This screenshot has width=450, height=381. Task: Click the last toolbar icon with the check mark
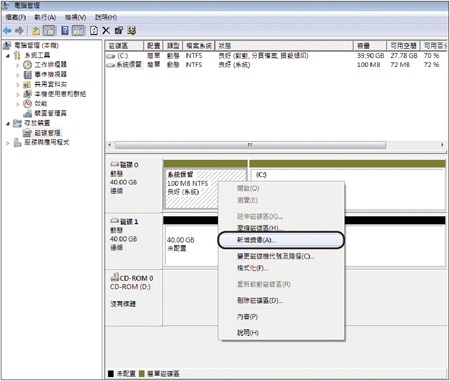point(132,31)
